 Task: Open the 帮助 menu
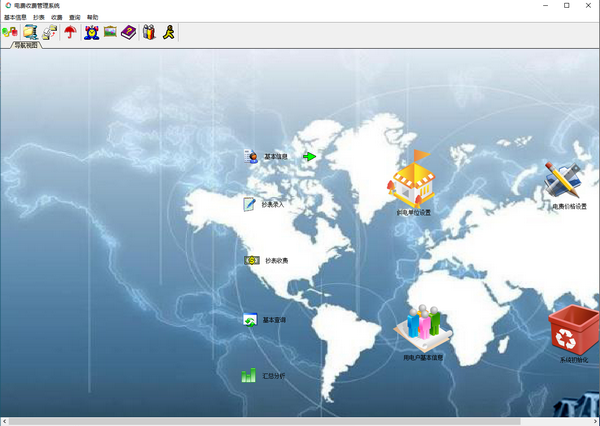pyautogui.click(x=93, y=17)
